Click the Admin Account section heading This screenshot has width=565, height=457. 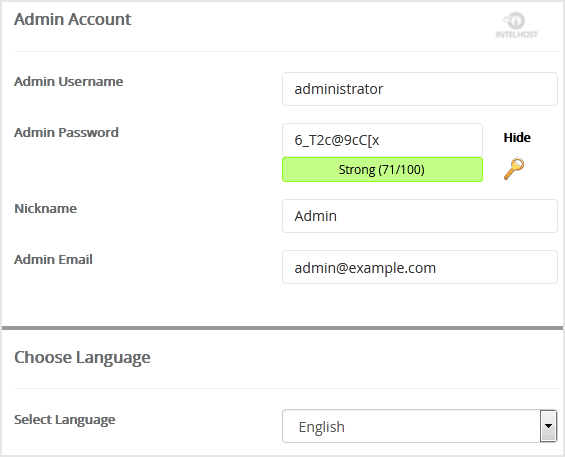click(72, 19)
